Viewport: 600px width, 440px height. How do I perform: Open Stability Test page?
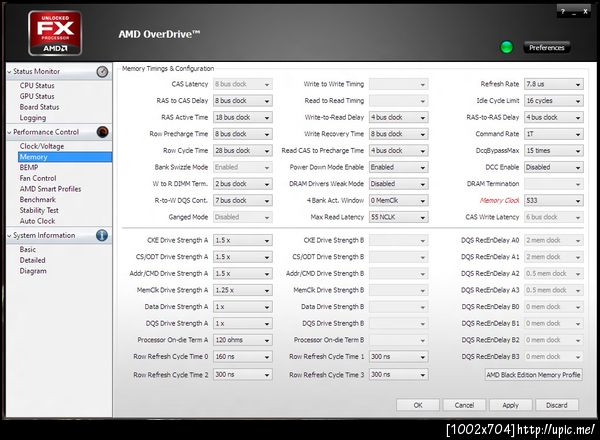point(39,210)
